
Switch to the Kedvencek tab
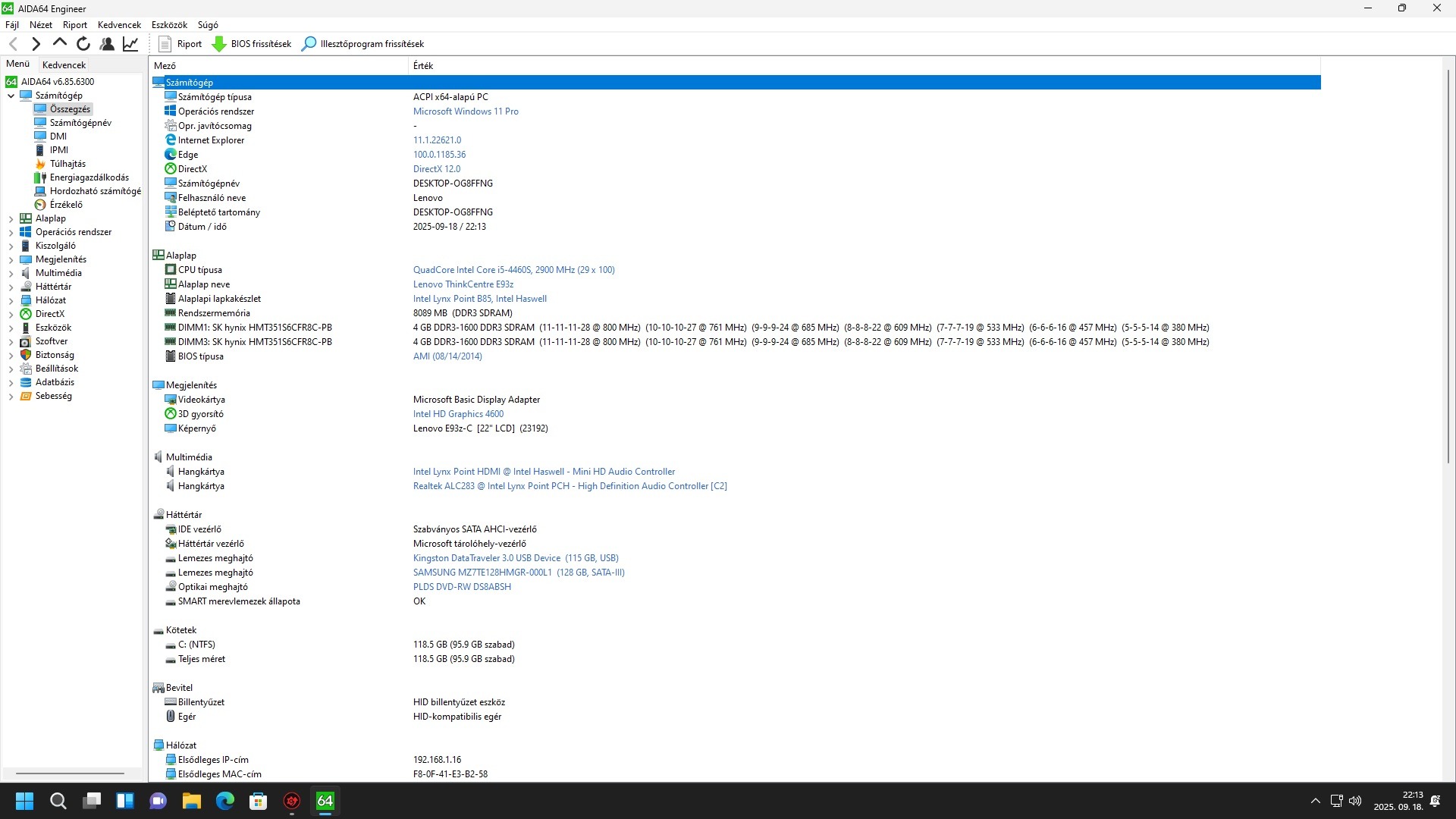click(64, 65)
